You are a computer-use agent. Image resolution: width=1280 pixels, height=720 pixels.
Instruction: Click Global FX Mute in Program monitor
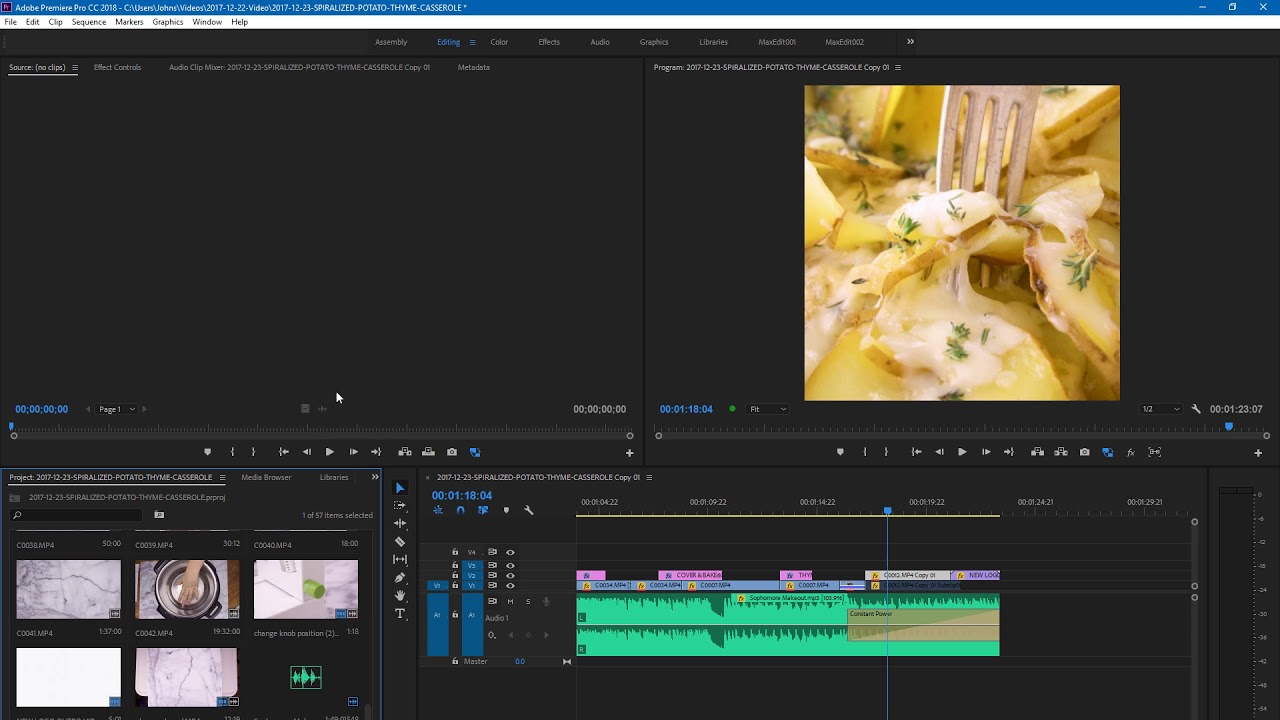coord(1131,452)
